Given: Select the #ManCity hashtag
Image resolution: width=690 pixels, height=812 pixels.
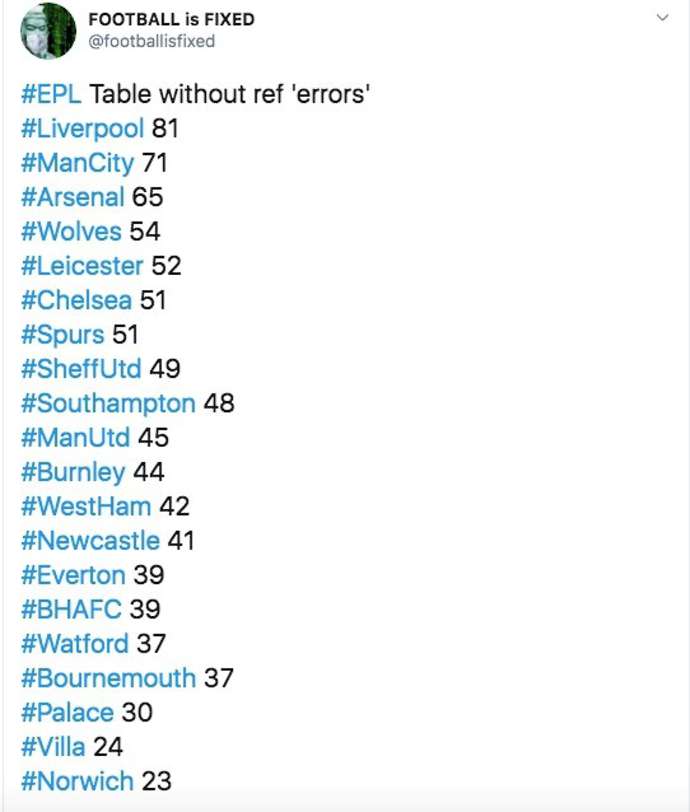Looking at the screenshot, I should (x=78, y=164).
